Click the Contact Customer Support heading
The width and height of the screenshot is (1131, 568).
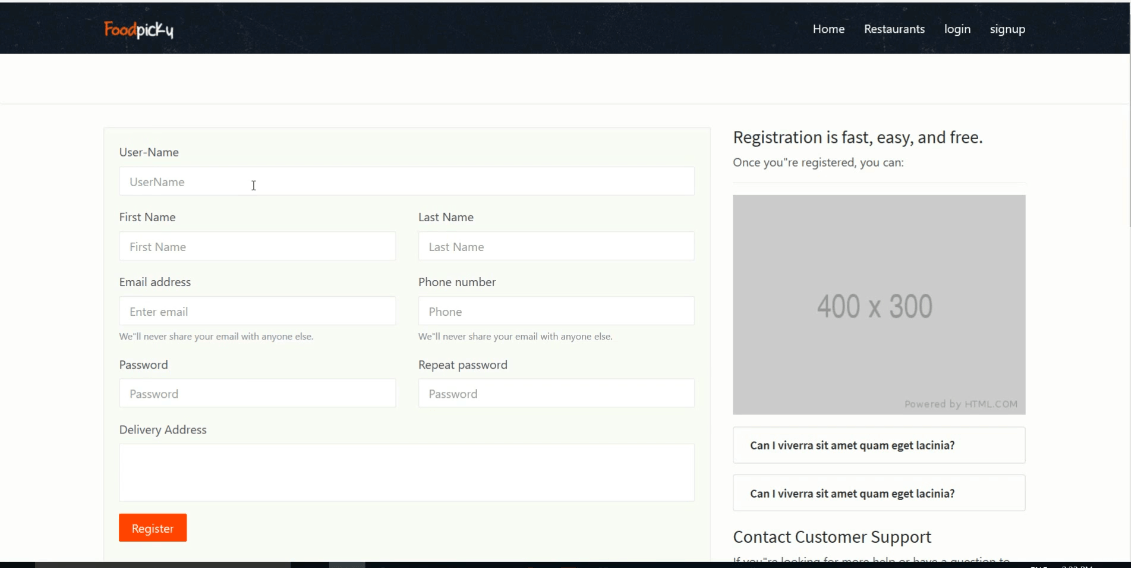point(832,537)
